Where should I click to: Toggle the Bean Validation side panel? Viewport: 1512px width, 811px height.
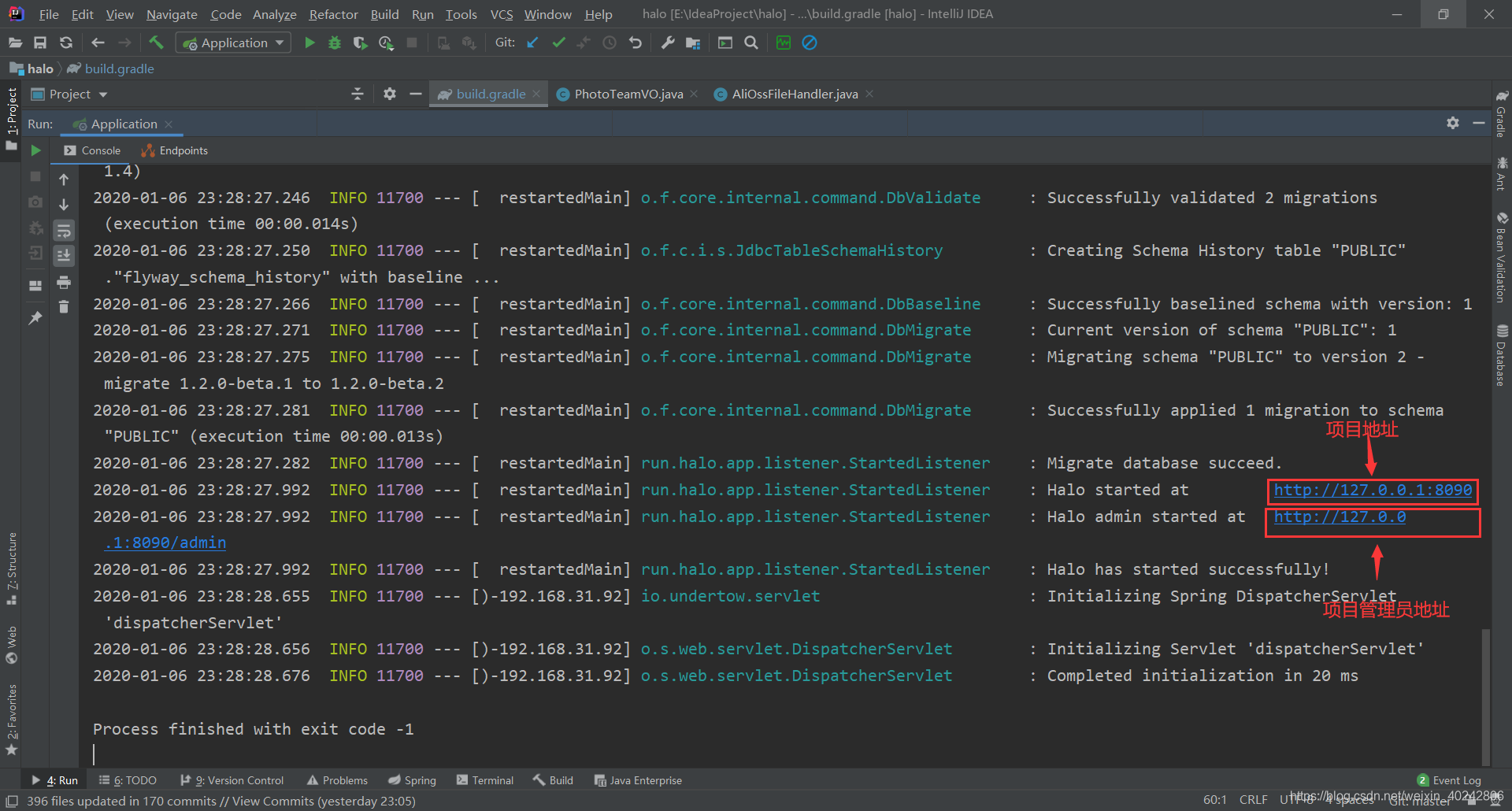click(1501, 258)
